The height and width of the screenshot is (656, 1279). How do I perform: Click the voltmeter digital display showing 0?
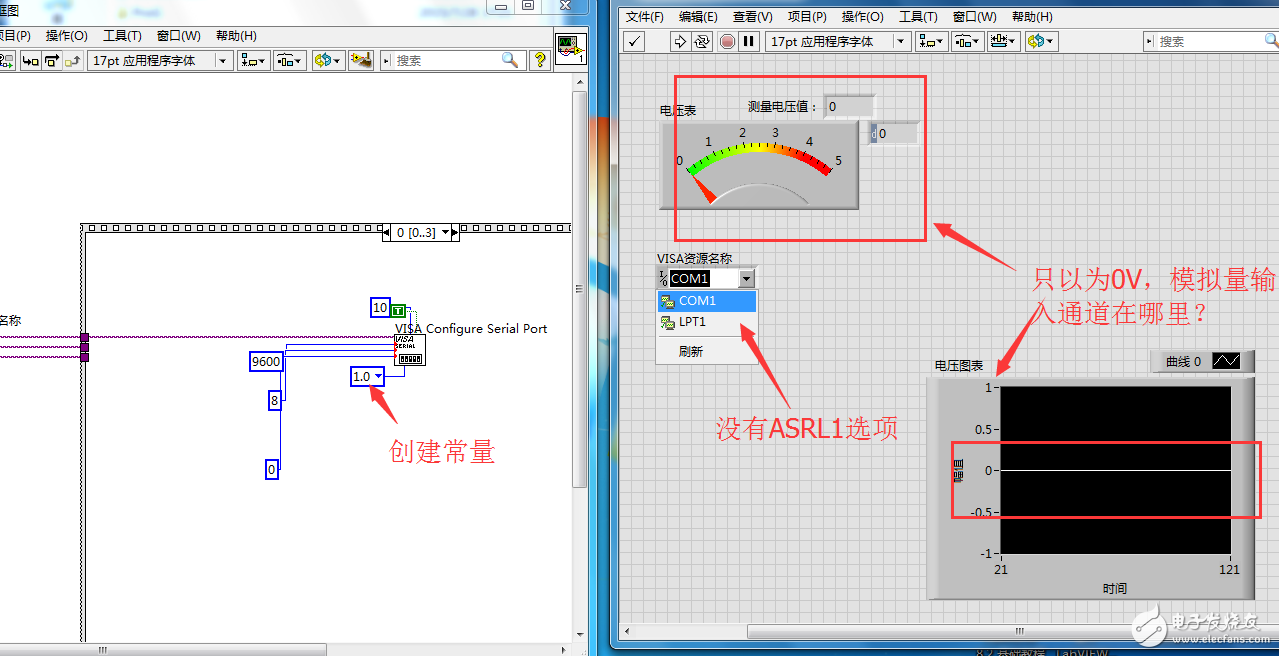click(893, 133)
